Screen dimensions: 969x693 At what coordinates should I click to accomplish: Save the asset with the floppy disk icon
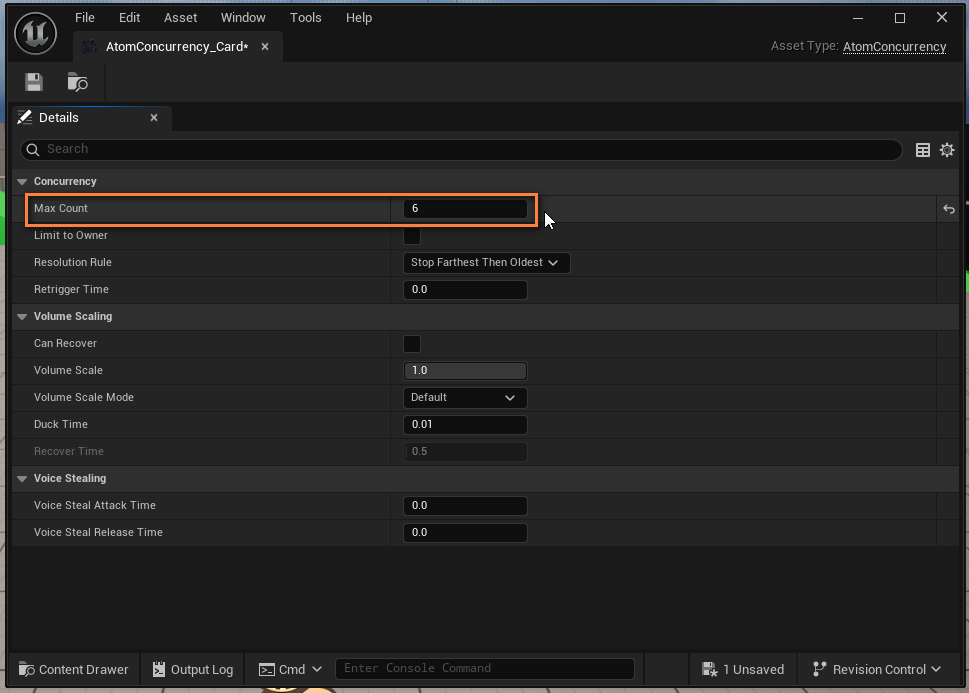click(x=34, y=82)
